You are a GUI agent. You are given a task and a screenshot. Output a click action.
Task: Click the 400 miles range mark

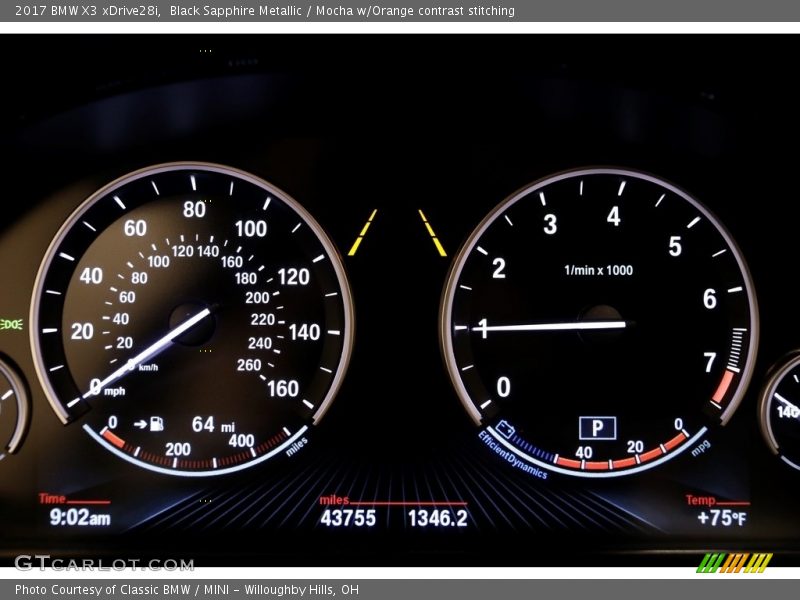pyautogui.click(x=241, y=440)
